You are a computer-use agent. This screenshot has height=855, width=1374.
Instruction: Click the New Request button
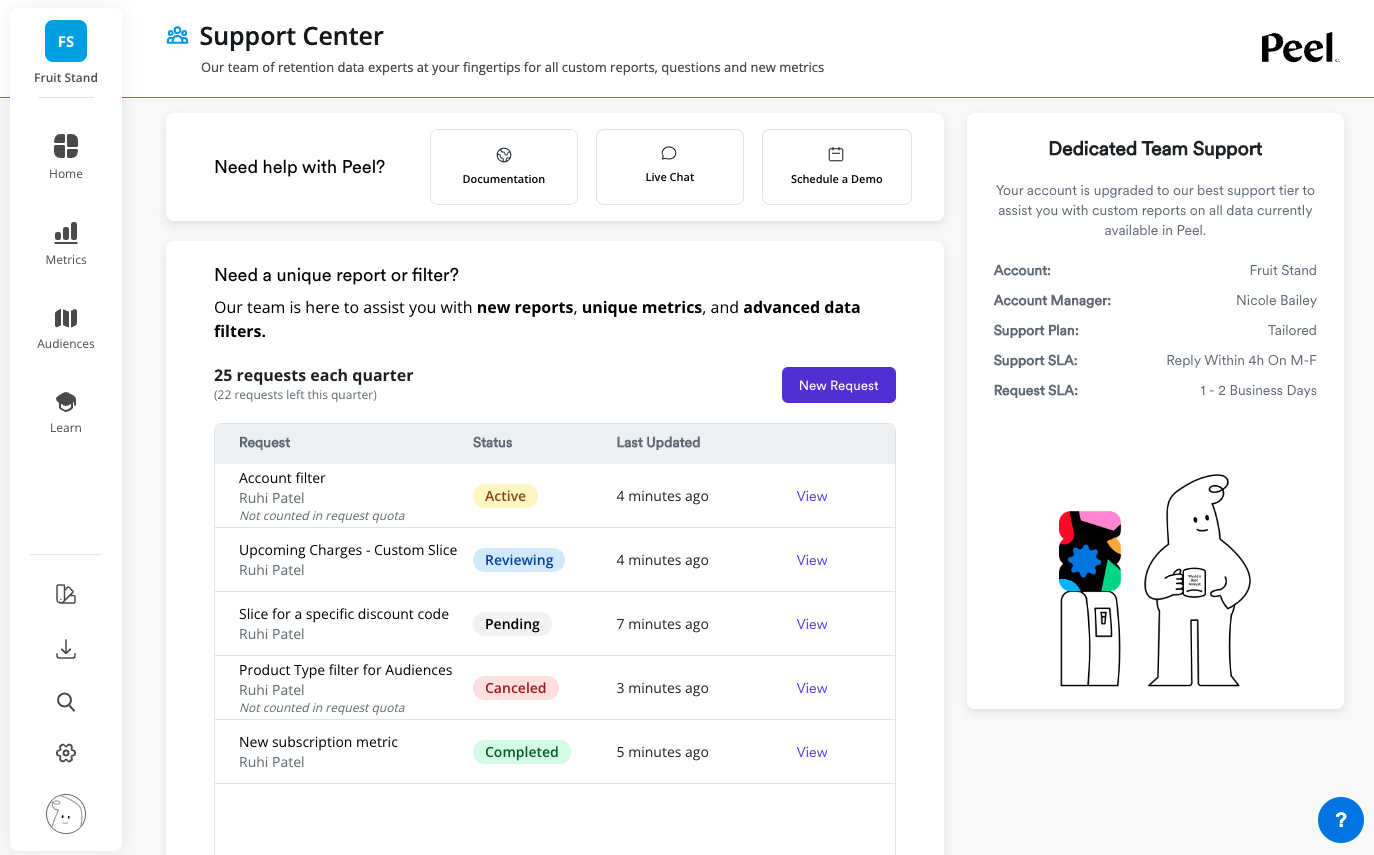839,385
